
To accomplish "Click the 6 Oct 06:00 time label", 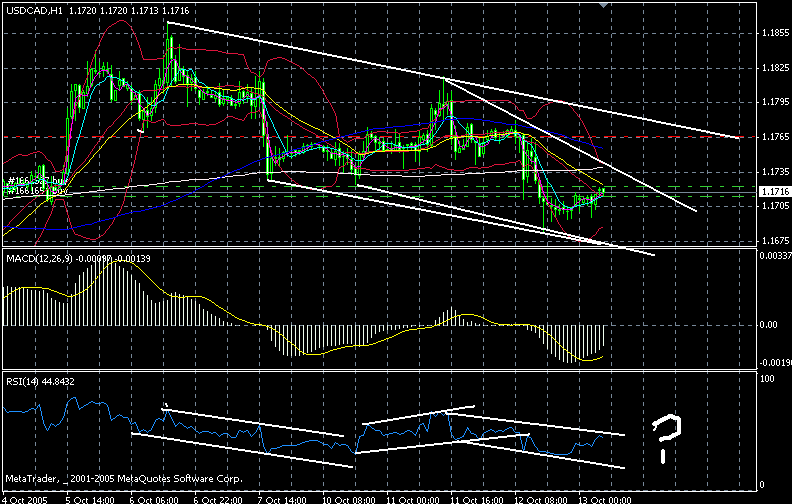I will coord(154,500).
